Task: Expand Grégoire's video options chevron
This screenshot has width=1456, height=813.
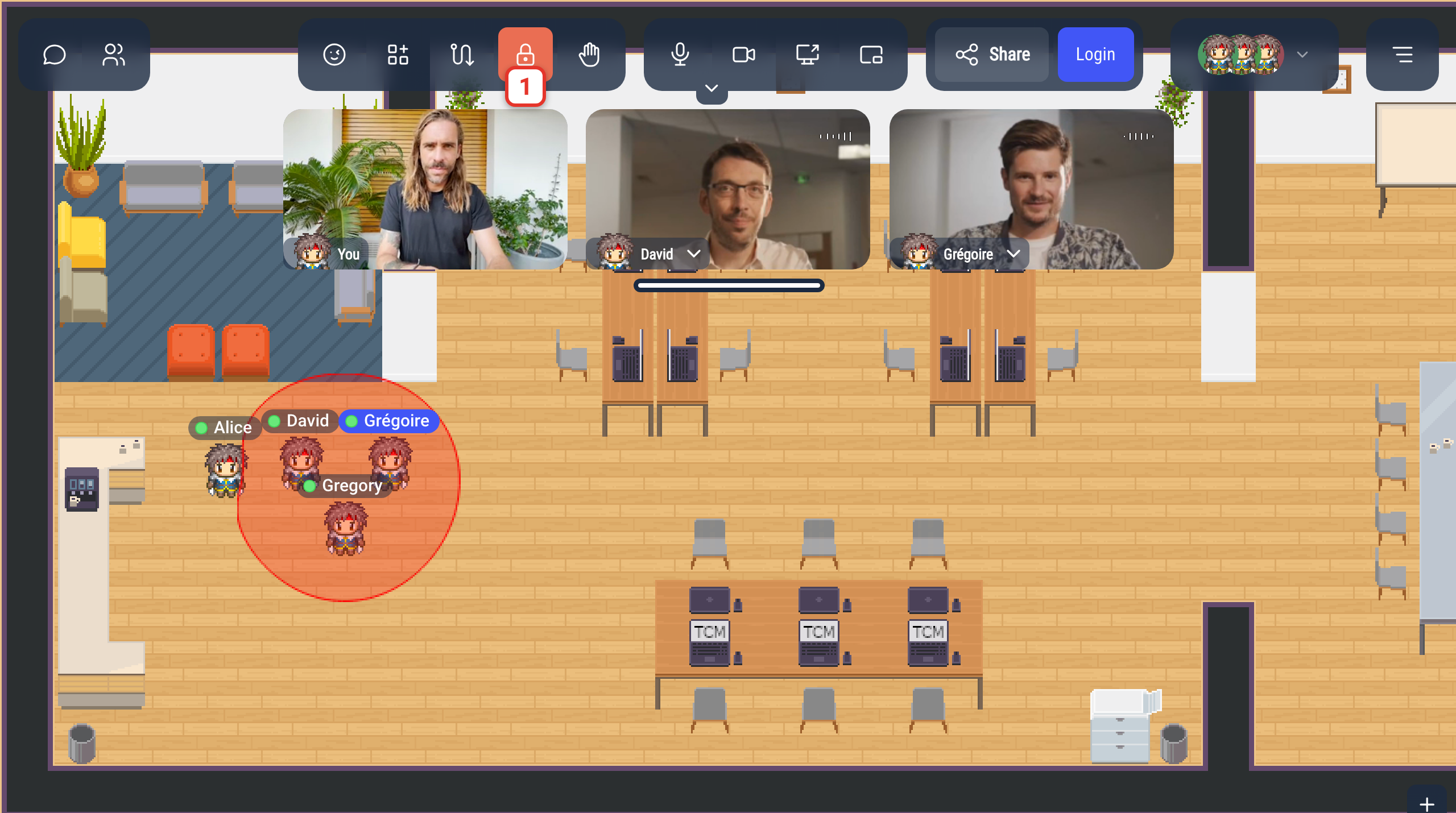Action: pos(1014,254)
